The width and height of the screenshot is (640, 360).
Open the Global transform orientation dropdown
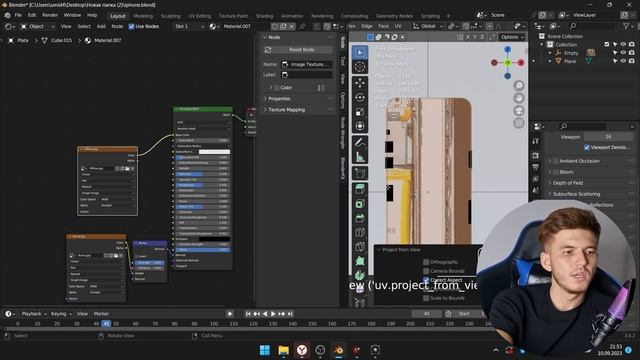pos(428,27)
